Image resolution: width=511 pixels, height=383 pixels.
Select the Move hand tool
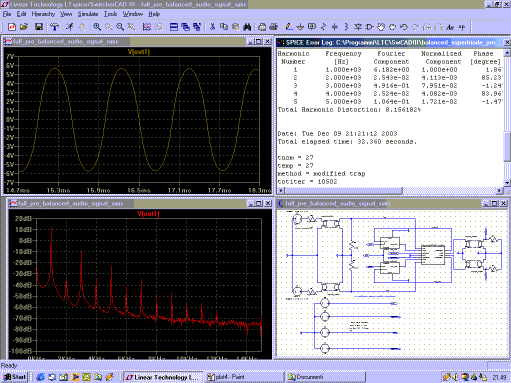[x=381, y=27]
